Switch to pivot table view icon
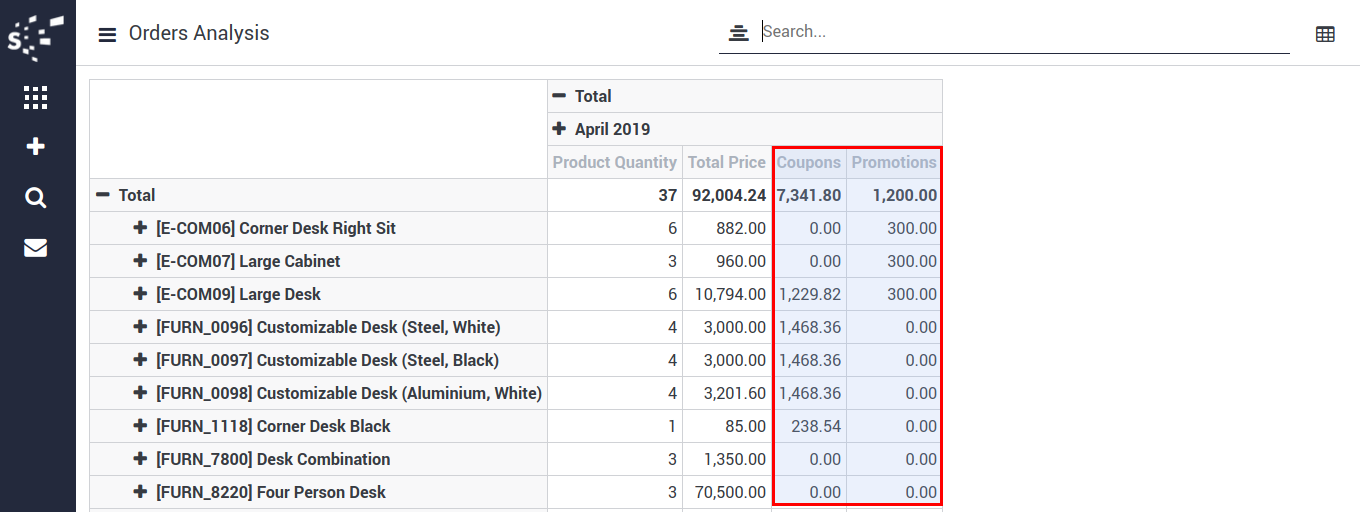 [x=1325, y=34]
